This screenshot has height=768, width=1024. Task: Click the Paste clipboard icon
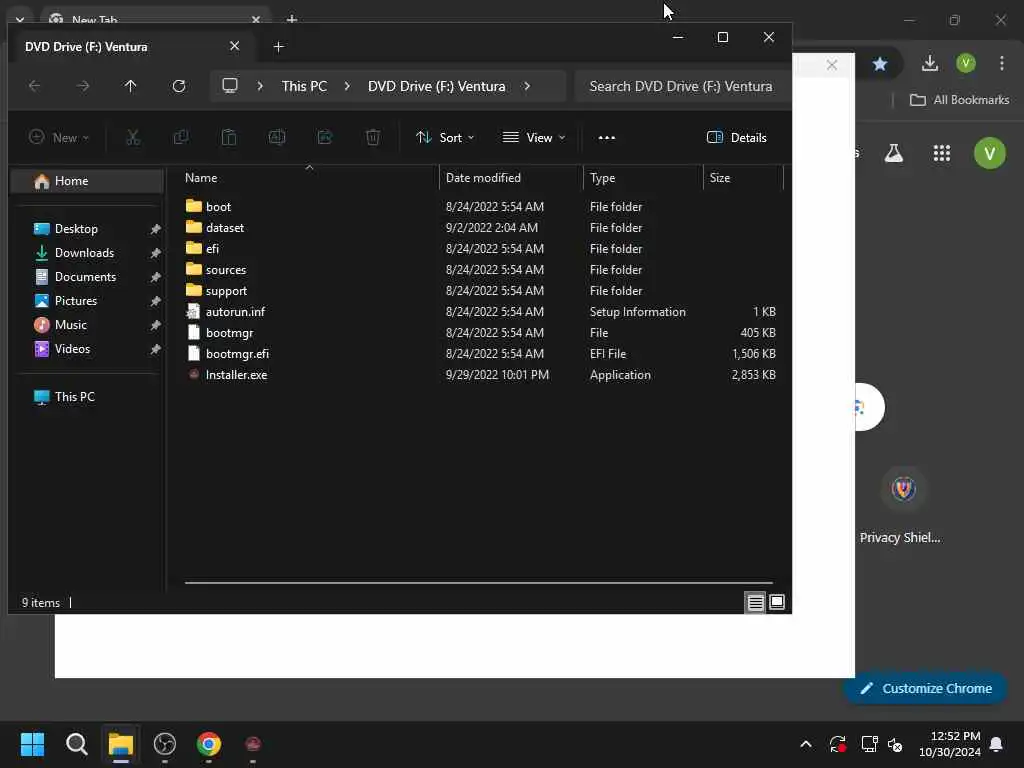coord(229,137)
